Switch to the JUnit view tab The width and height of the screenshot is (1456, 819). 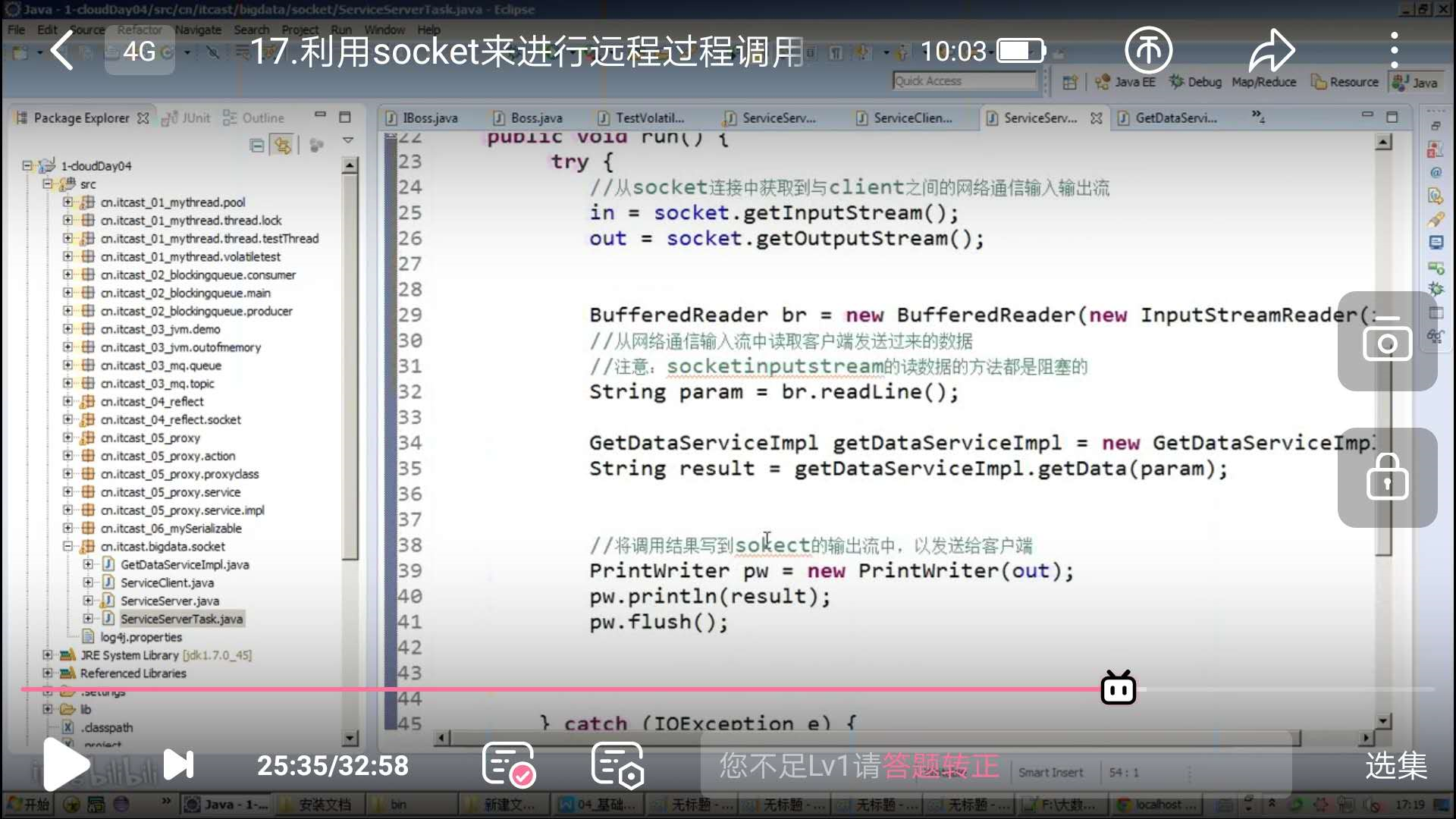(x=187, y=118)
